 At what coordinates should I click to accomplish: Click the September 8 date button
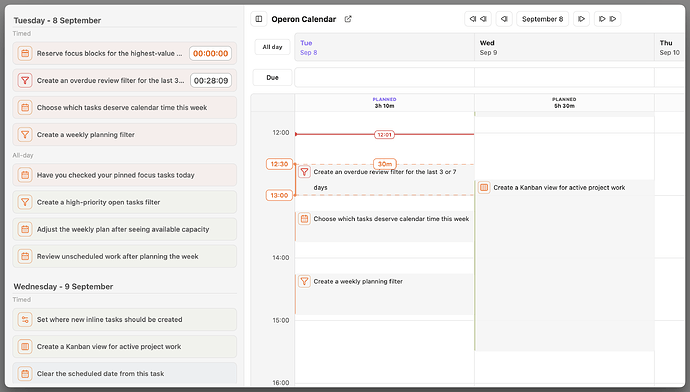pos(543,19)
